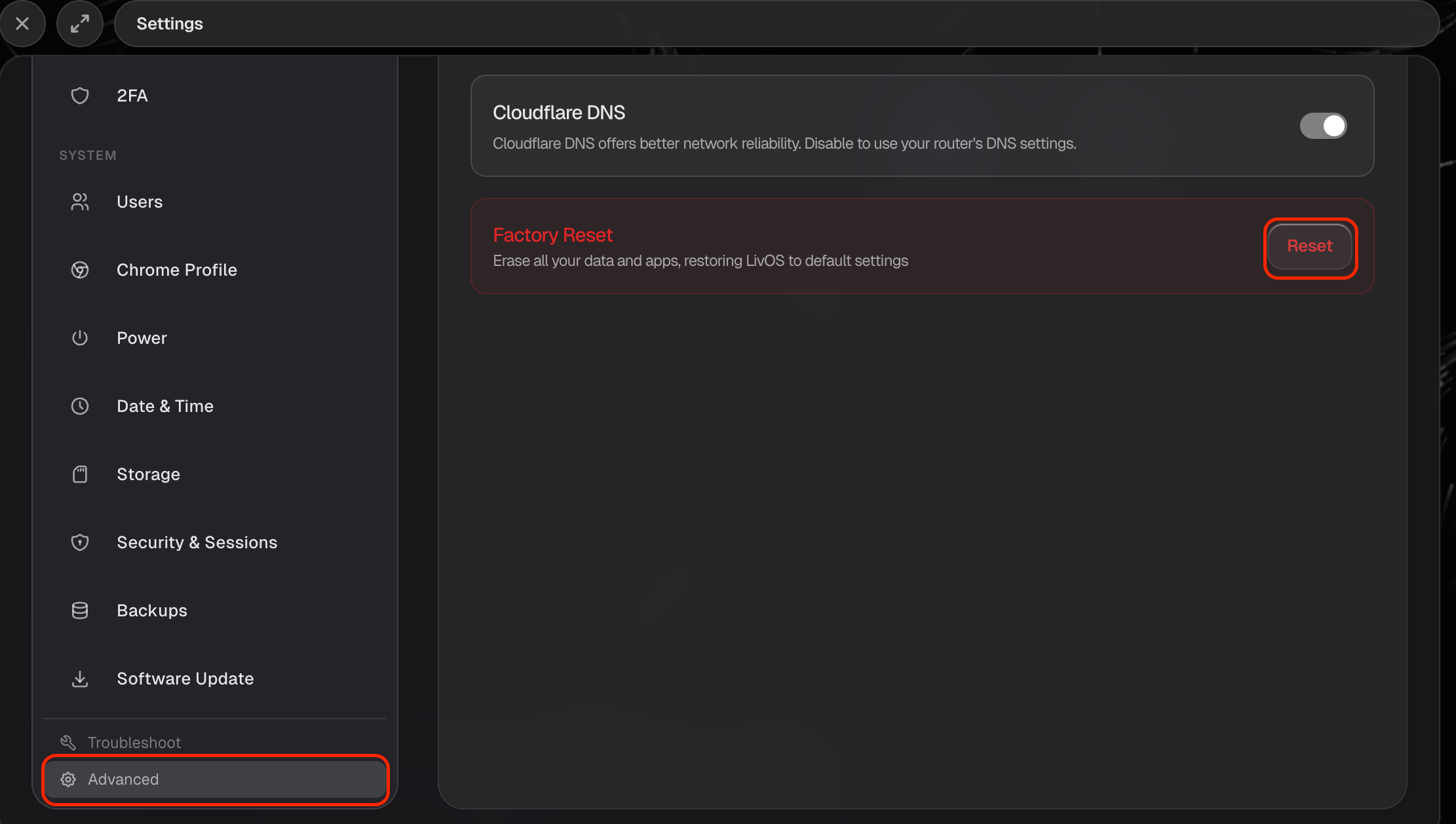Click the Date & Time clock icon

coord(80,406)
